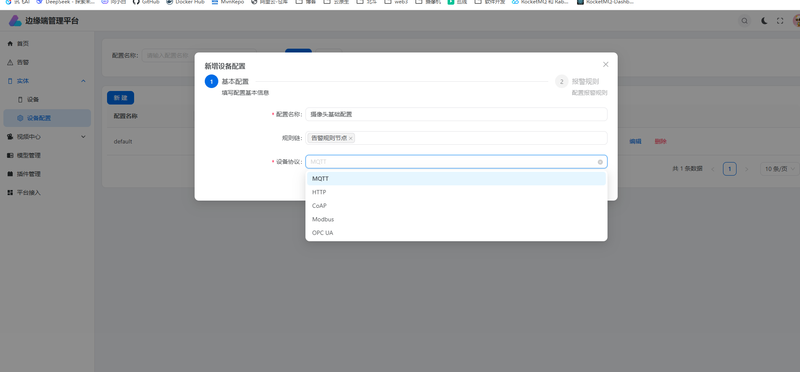This screenshot has width=800, height=372.
Task: Click the 配置名称 input with 摄像头基础配置
Action: (456, 114)
